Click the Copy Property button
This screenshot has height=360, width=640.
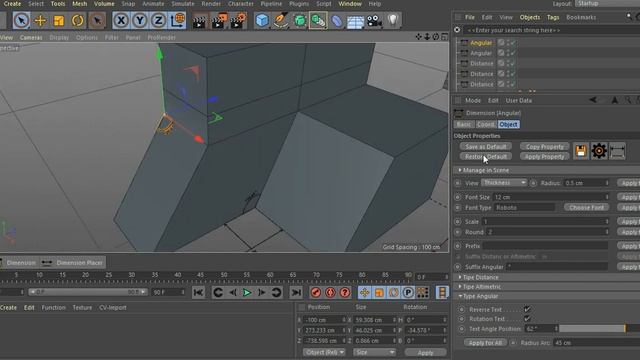coord(544,147)
